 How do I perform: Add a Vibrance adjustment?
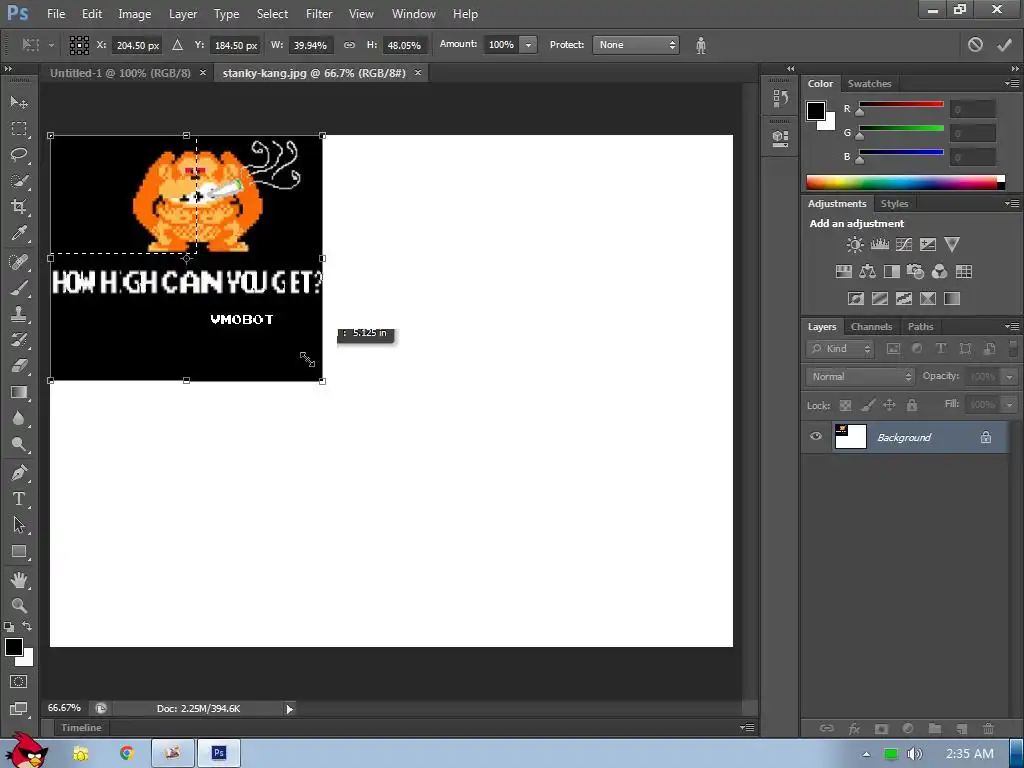952,245
